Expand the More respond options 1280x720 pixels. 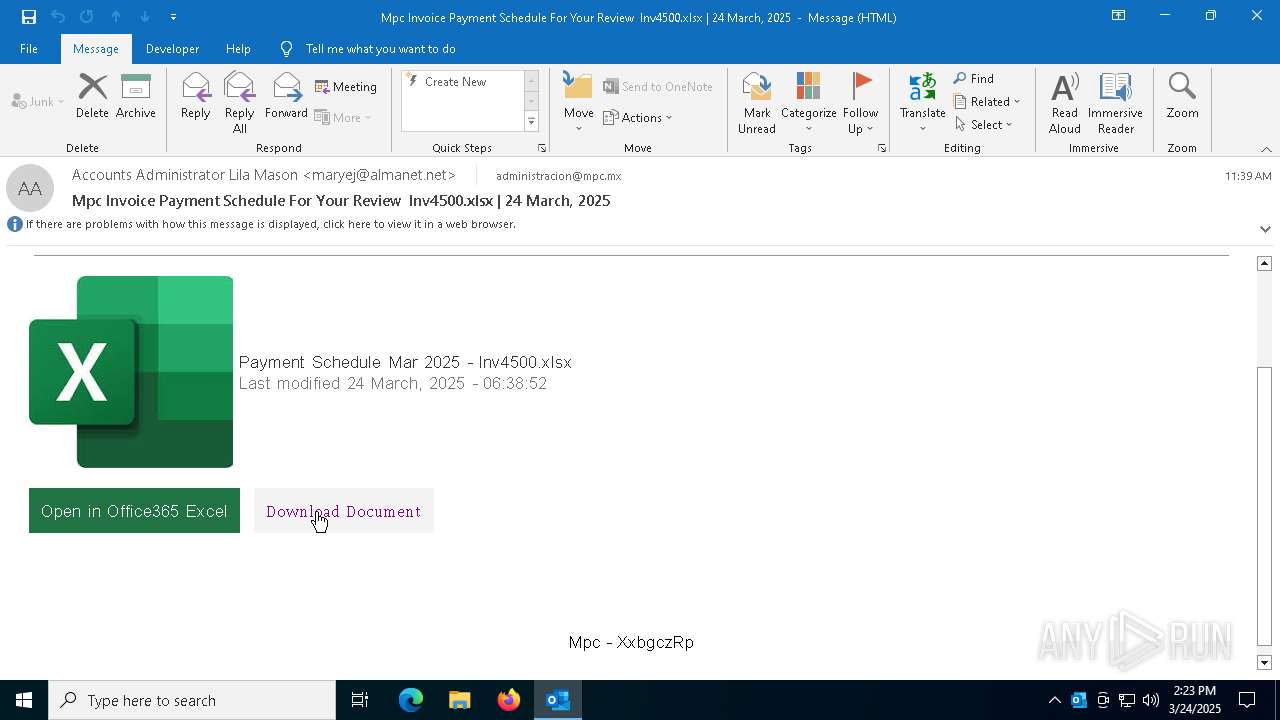click(x=343, y=117)
